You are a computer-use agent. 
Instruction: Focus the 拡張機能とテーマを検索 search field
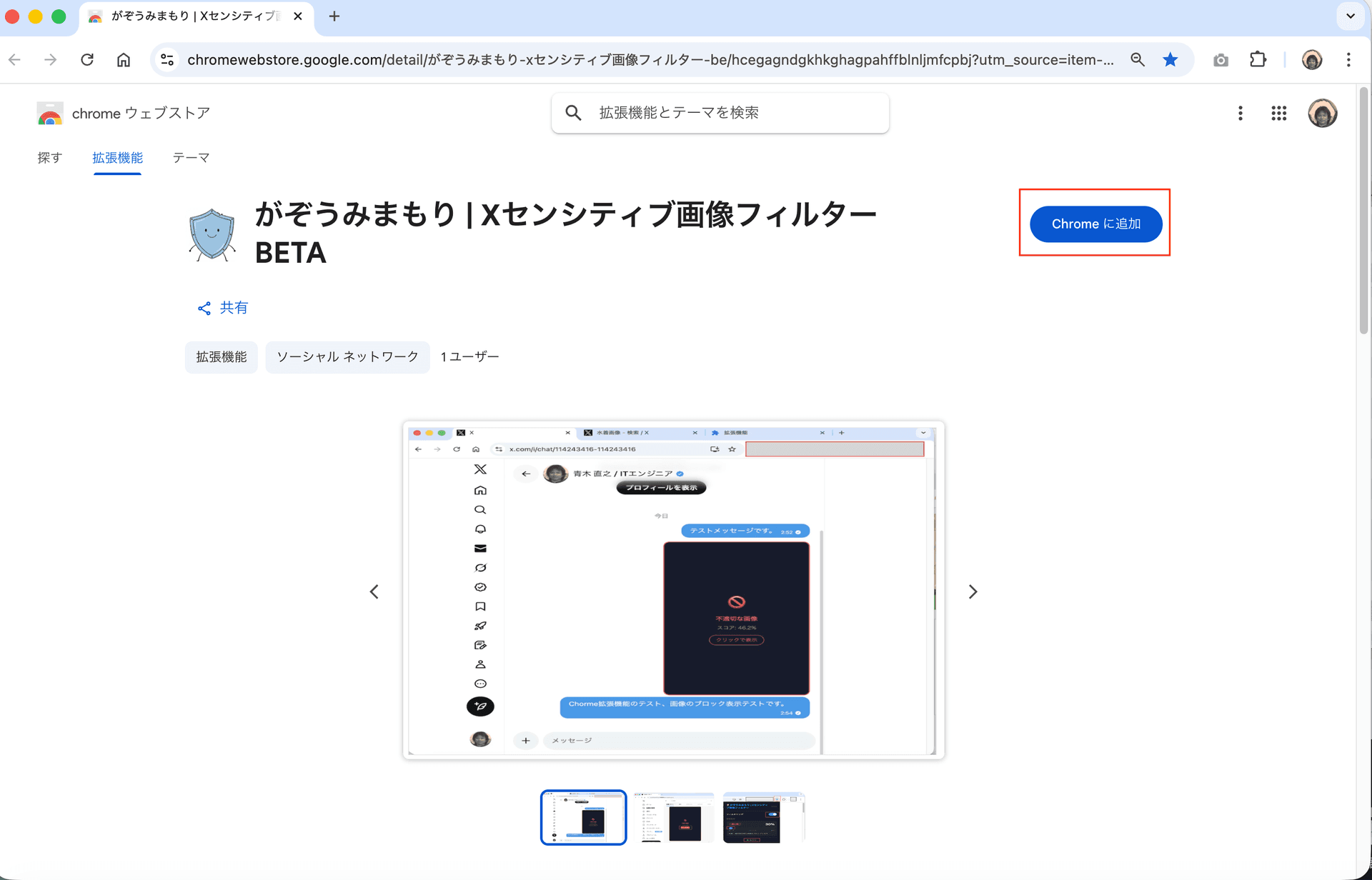click(x=720, y=113)
